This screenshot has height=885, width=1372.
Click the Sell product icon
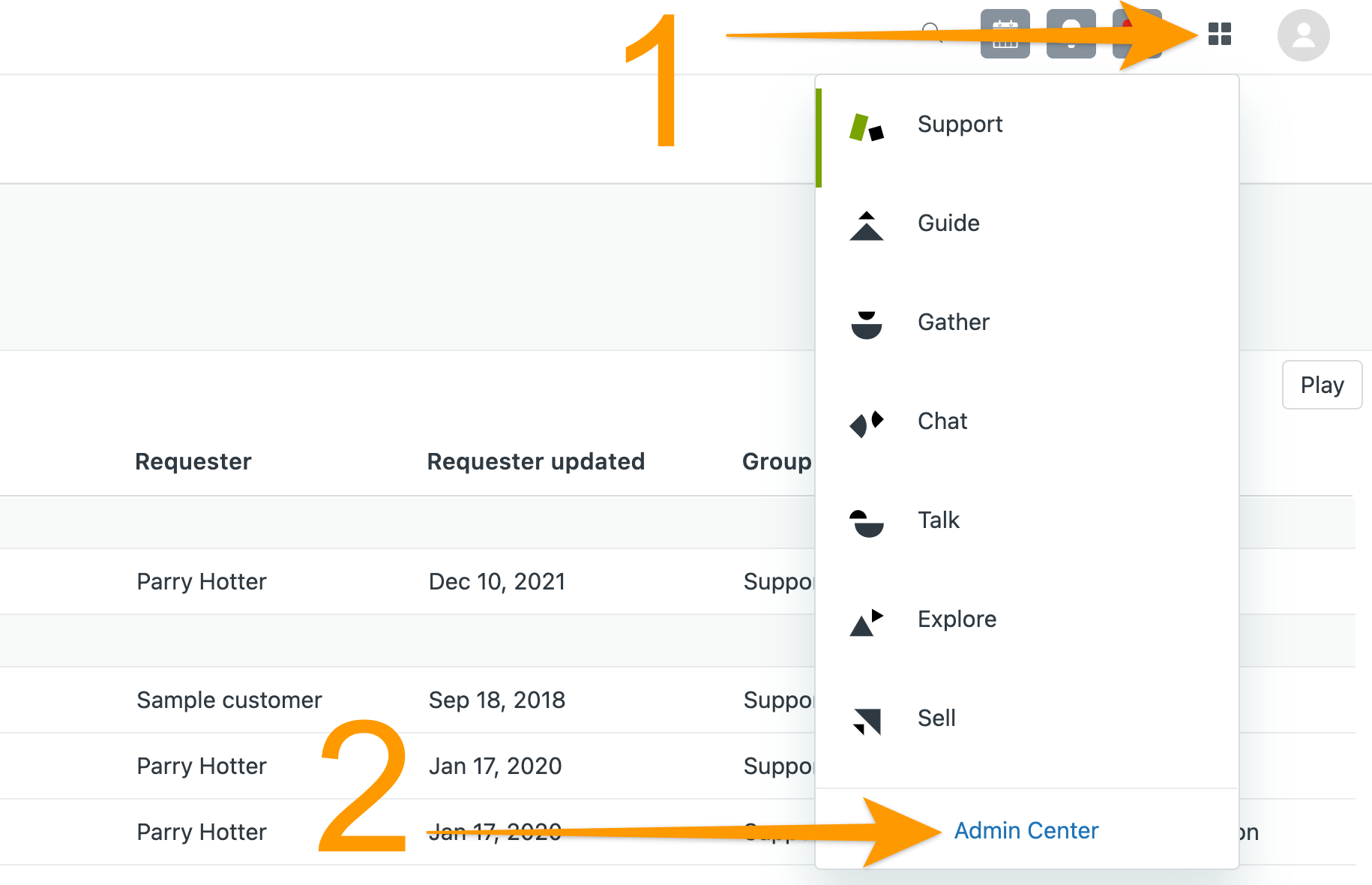[867, 721]
